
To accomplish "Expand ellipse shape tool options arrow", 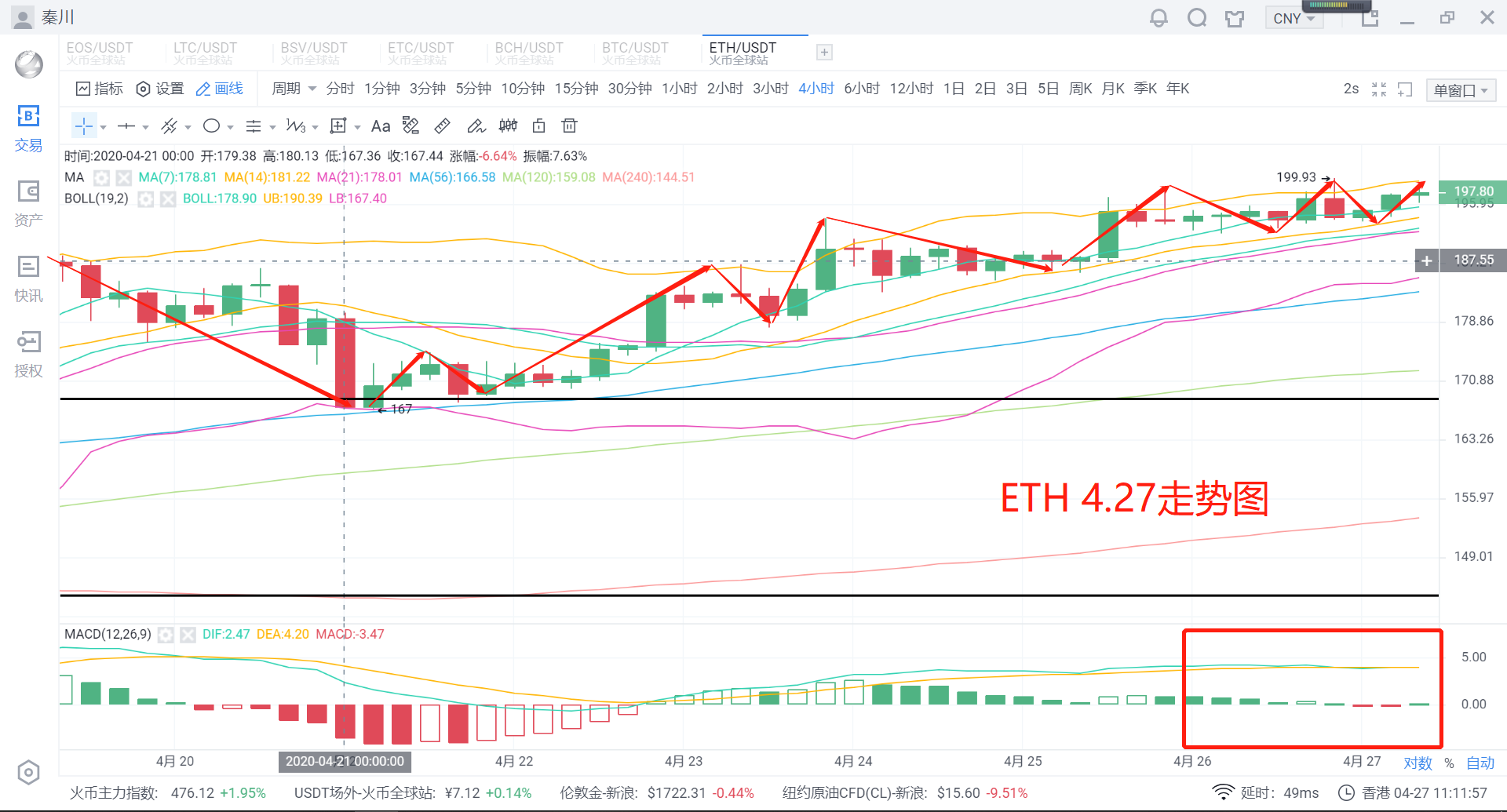I will click(x=230, y=127).
